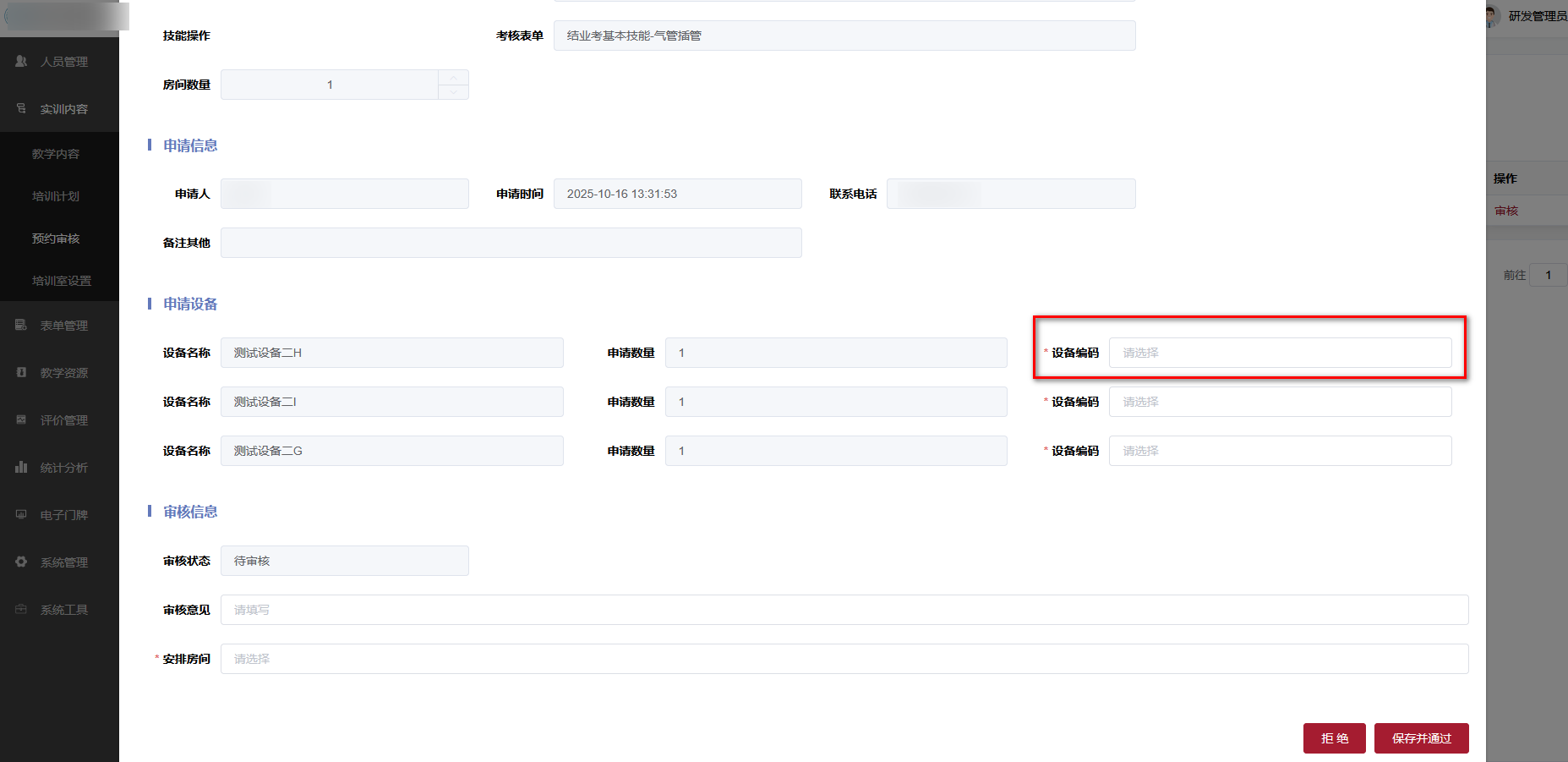Open the 教学资源 menu

(59, 373)
